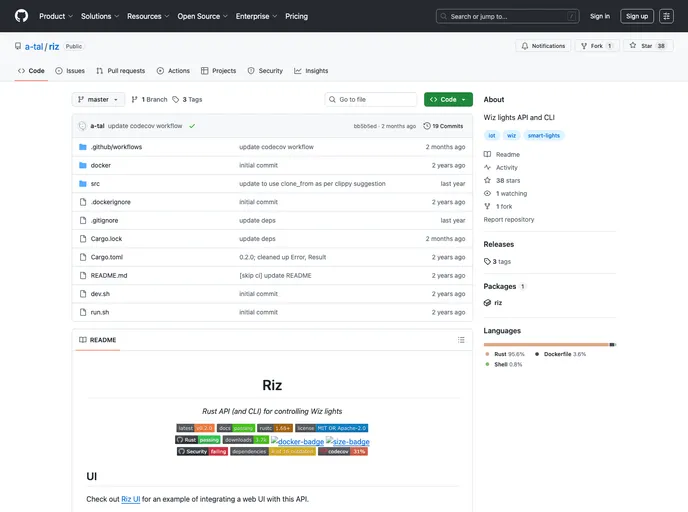688x512 pixels.
Task: Click the Security failing badge
Action: click(x=202, y=451)
